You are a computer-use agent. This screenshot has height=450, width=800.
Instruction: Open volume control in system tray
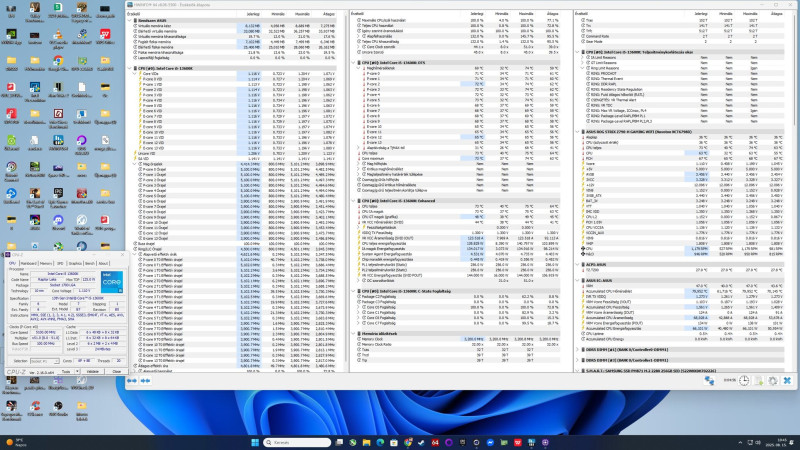[x=758, y=442]
